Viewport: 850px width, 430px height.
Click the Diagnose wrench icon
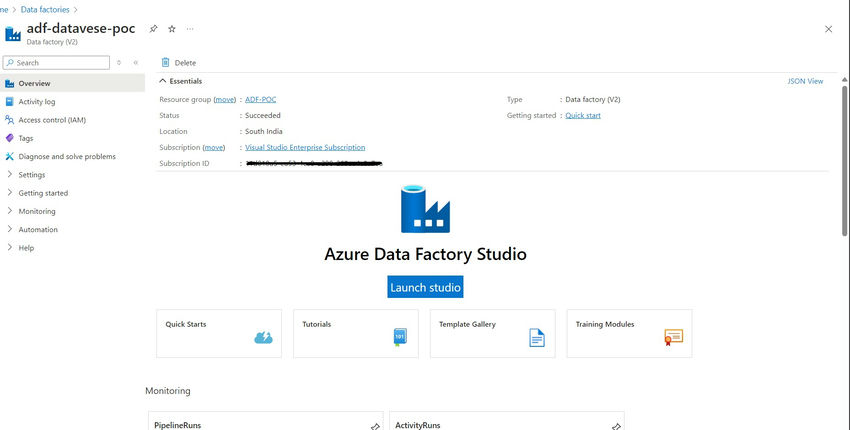click(9, 156)
